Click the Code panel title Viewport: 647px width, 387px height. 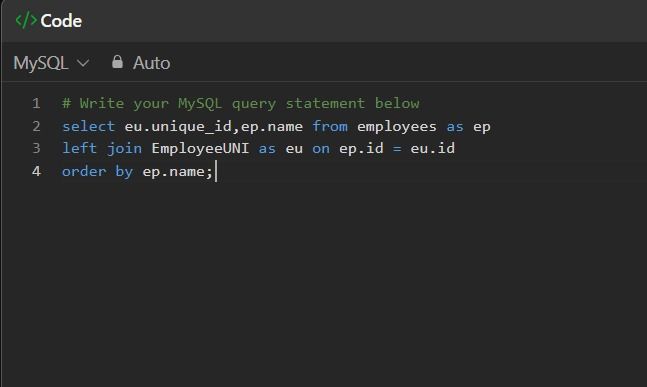(x=61, y=21)
